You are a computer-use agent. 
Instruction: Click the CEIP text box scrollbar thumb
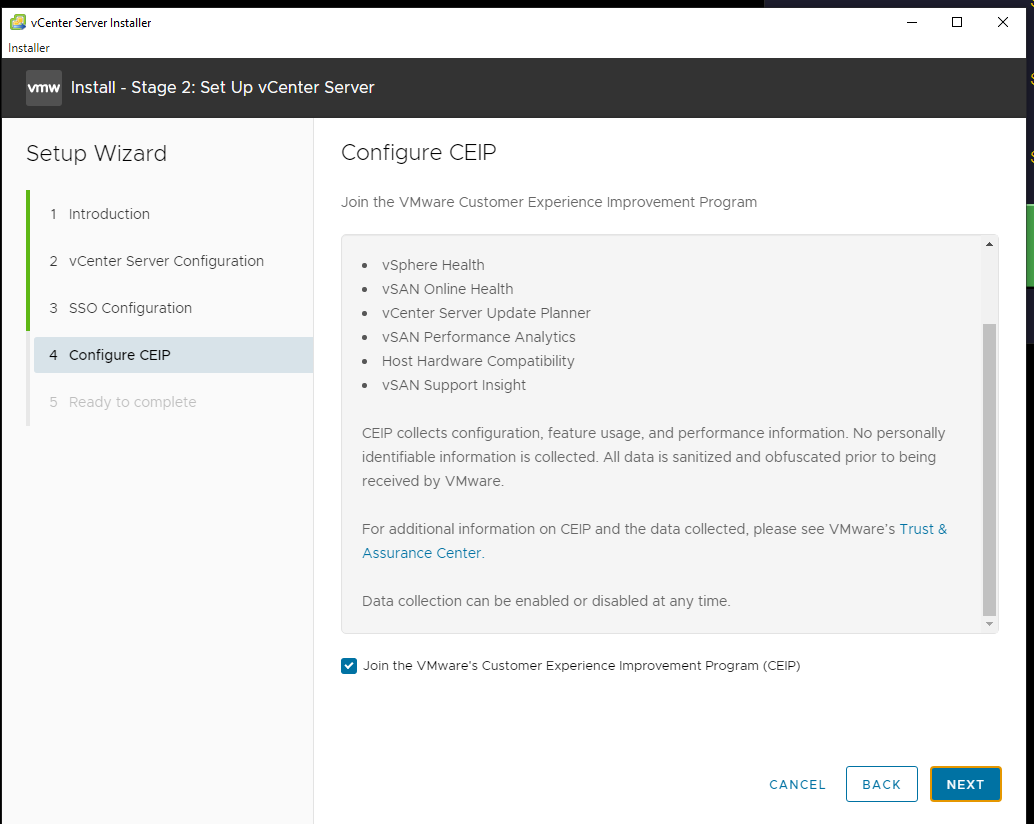(x=989, y=469)
